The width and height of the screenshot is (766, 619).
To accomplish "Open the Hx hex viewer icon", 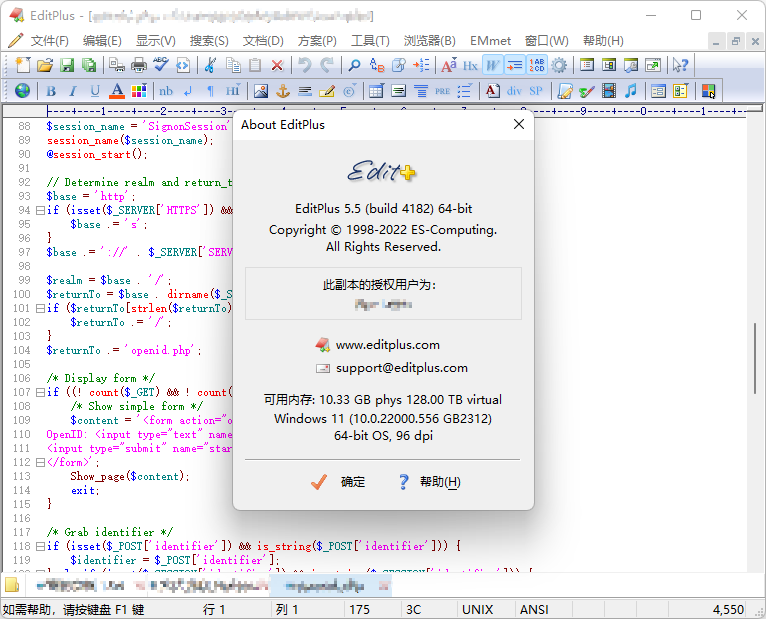I will pos(470,65).
